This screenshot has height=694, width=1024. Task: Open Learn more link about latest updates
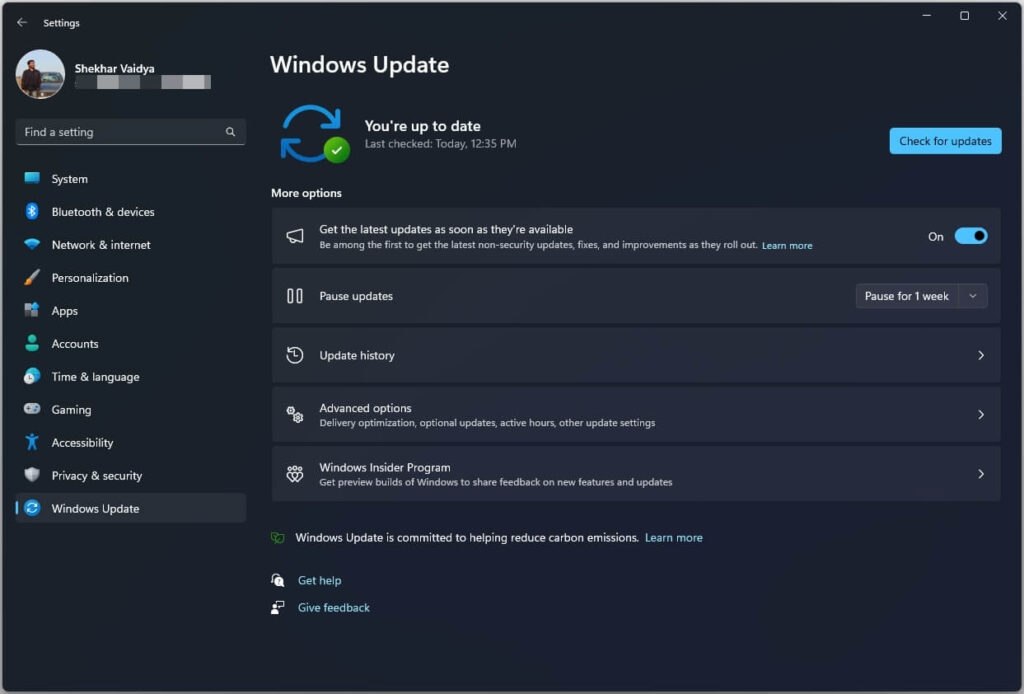coord(787,245)
